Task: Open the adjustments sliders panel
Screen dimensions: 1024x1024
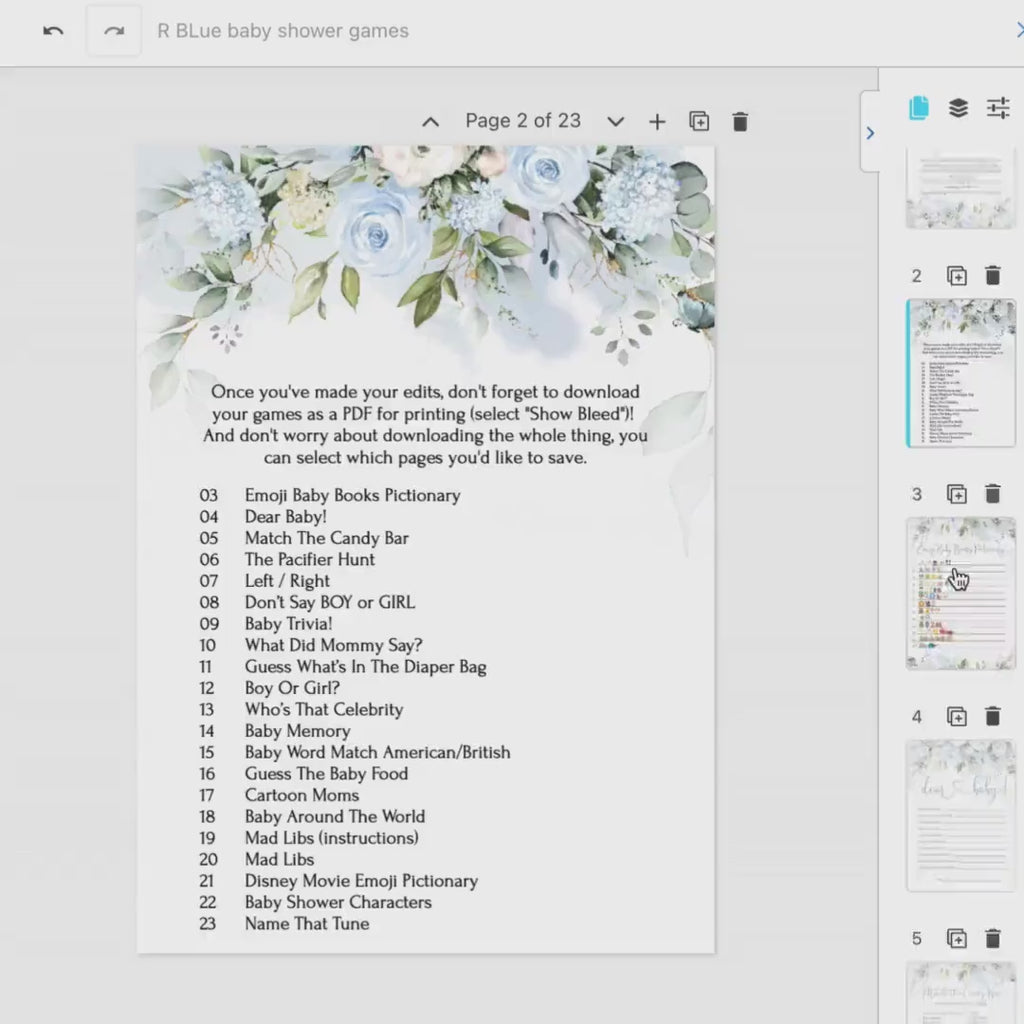Action: coord(997,107)
